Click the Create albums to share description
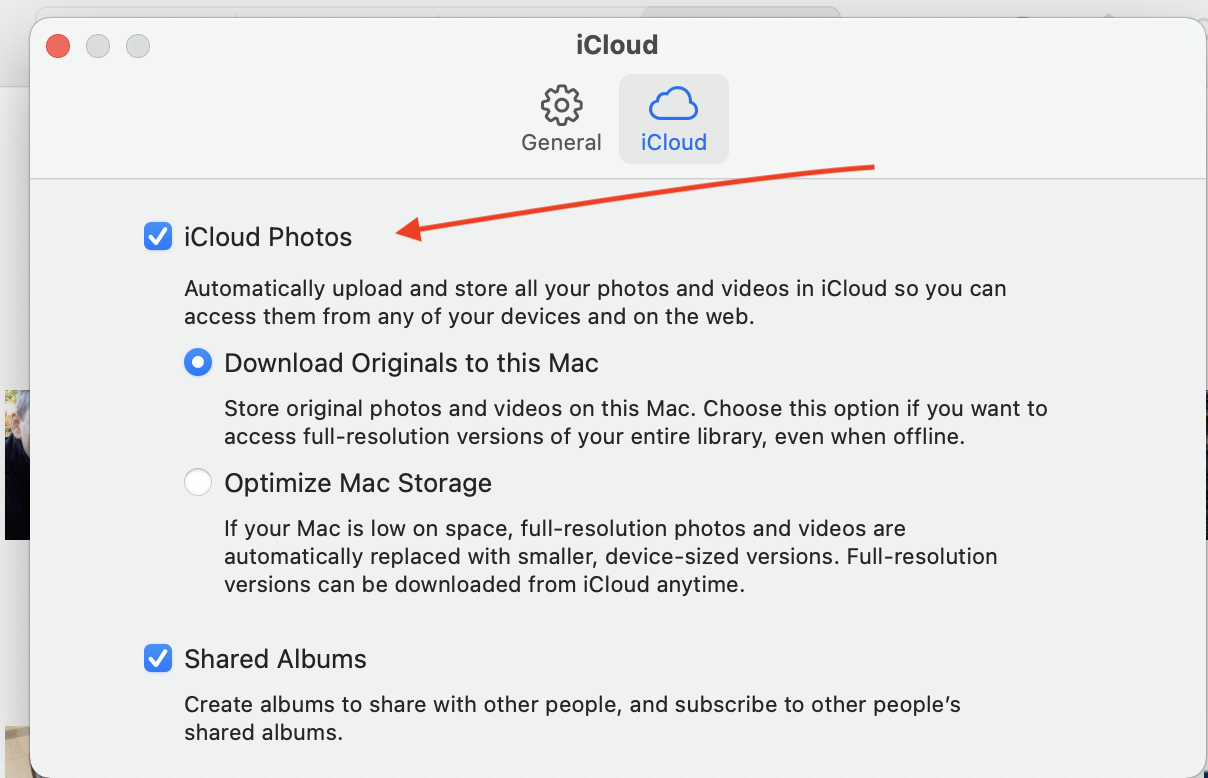This screenshot has width=1208, height=778. pos(572,718)
